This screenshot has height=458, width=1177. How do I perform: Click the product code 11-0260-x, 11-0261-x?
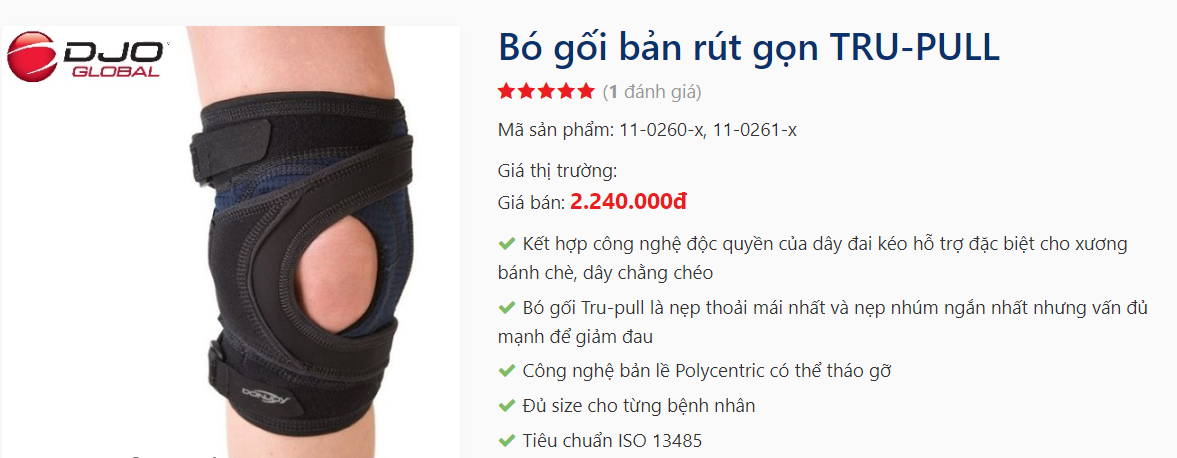708,131
